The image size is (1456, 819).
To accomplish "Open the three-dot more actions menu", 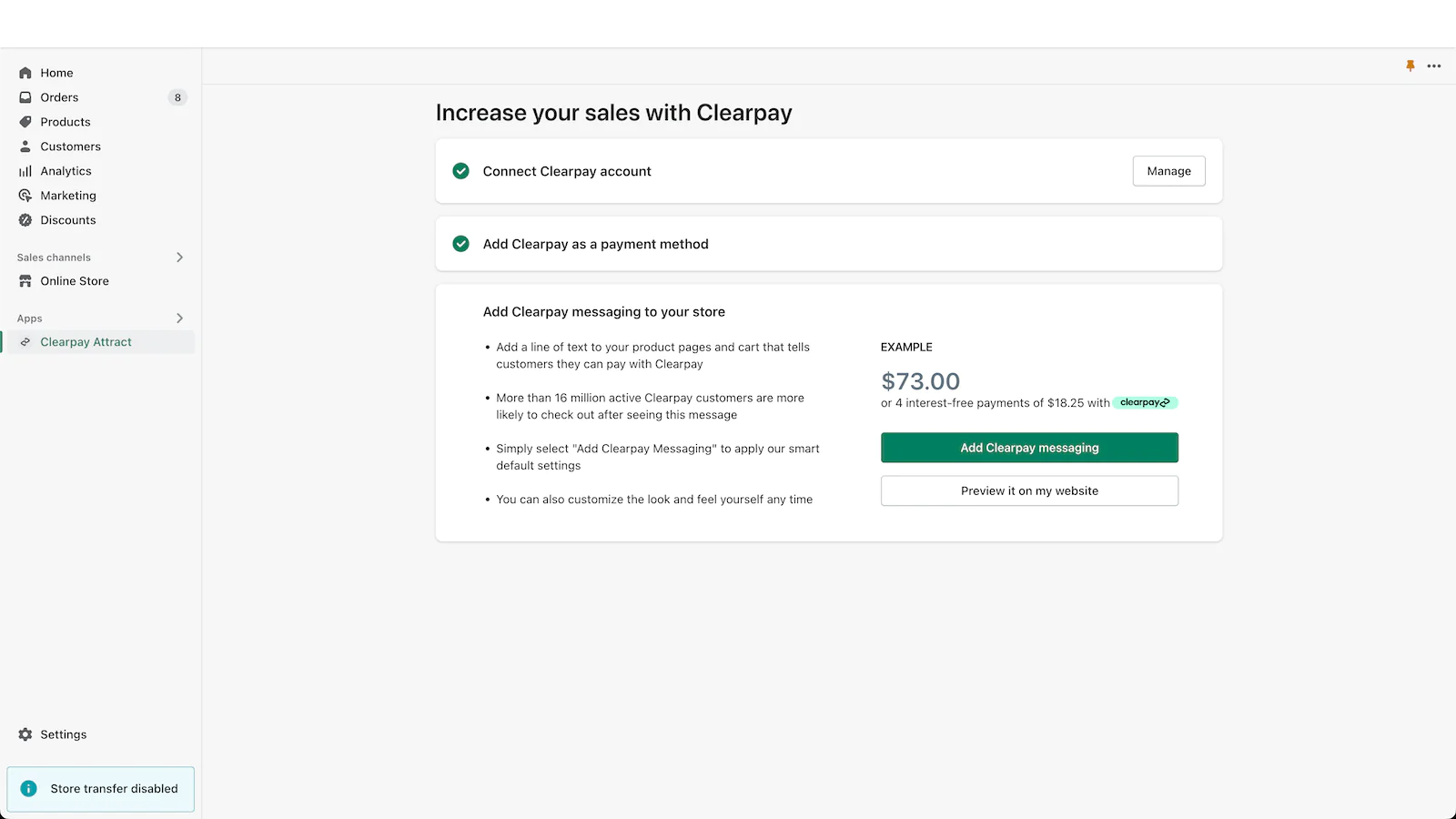I will coord(1434,66).
